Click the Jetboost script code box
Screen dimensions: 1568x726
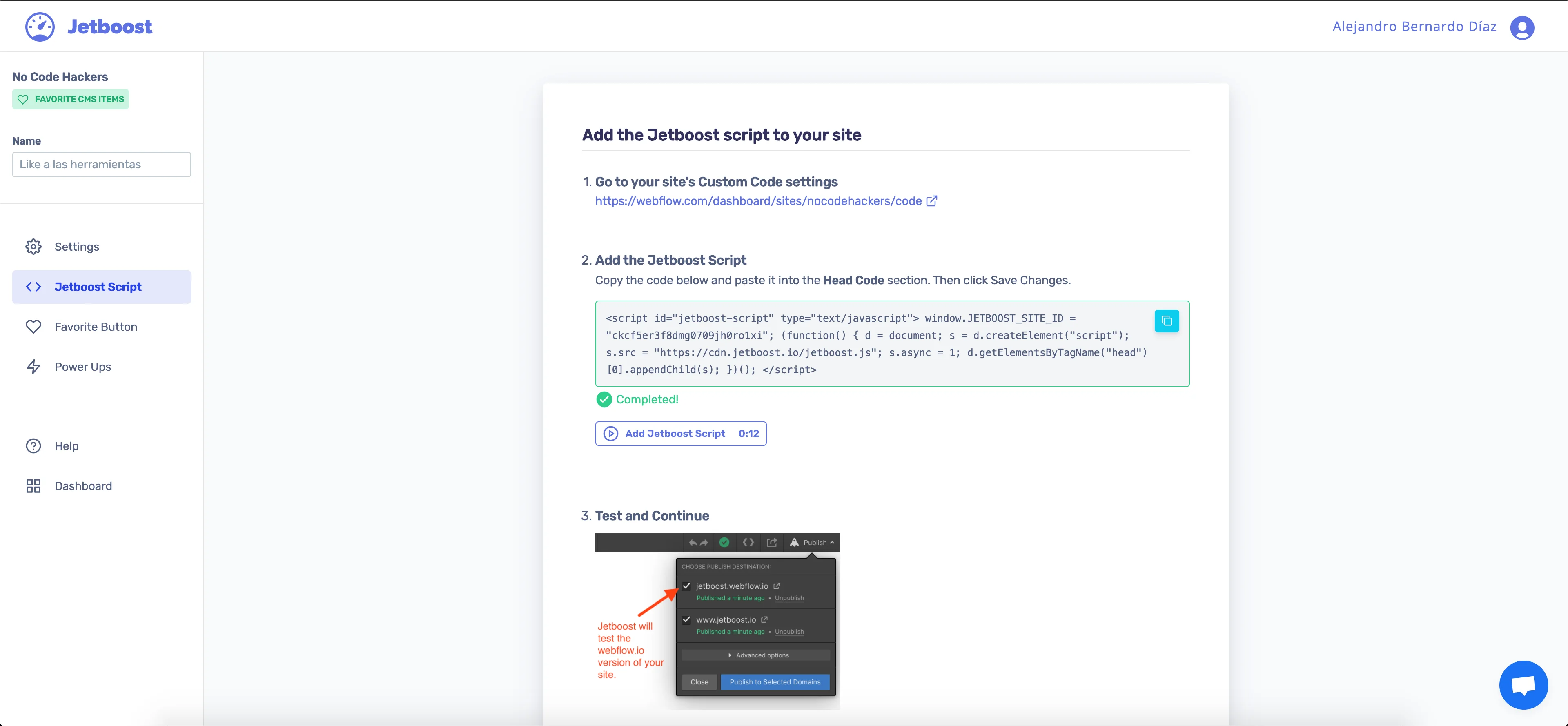[x=877, y=344]
